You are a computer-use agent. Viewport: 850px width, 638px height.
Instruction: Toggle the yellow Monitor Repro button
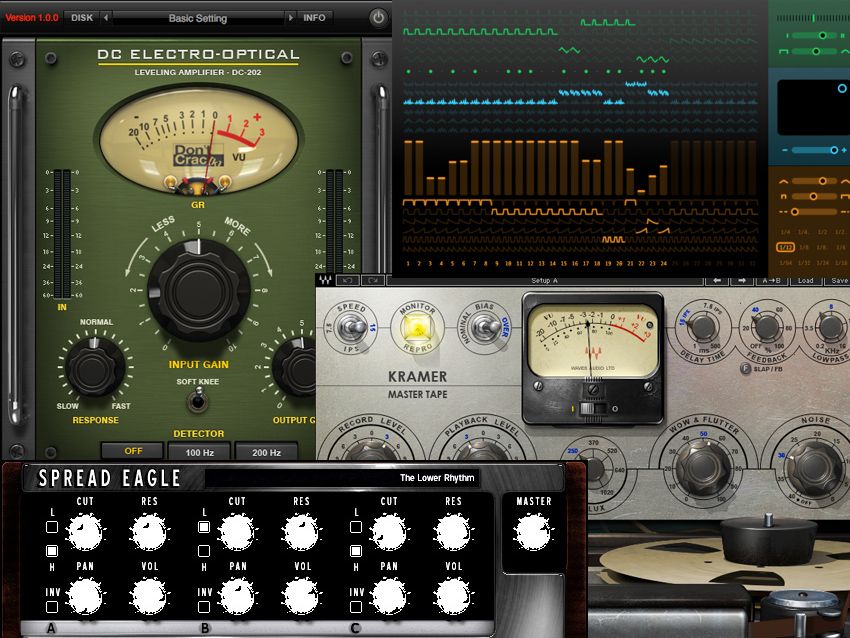click(x=416, y=328)
